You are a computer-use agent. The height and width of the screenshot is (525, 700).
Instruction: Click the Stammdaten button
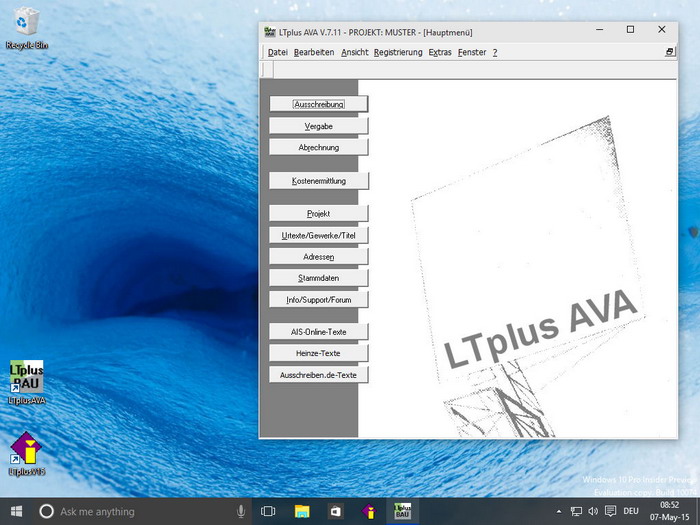click(319, 278)
